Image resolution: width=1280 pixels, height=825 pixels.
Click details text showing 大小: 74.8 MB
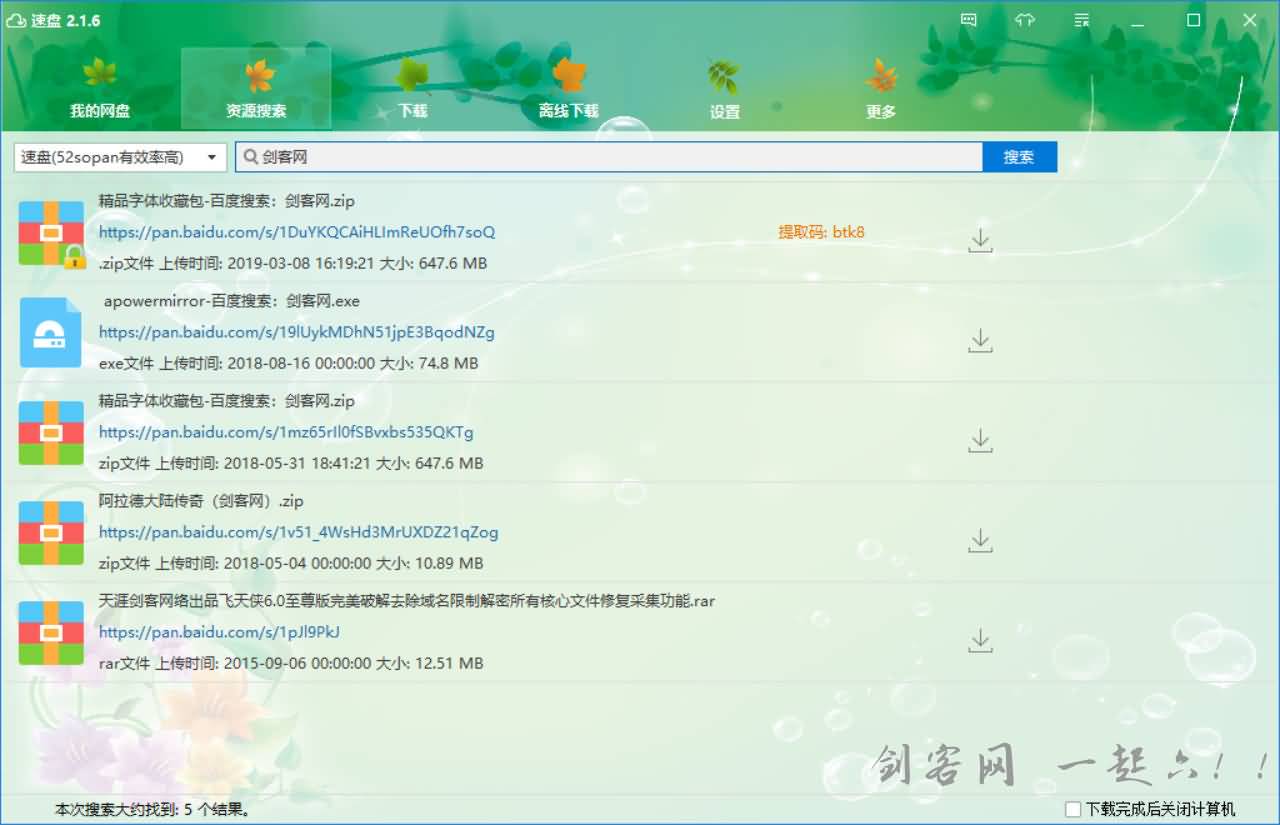(289, 363)
